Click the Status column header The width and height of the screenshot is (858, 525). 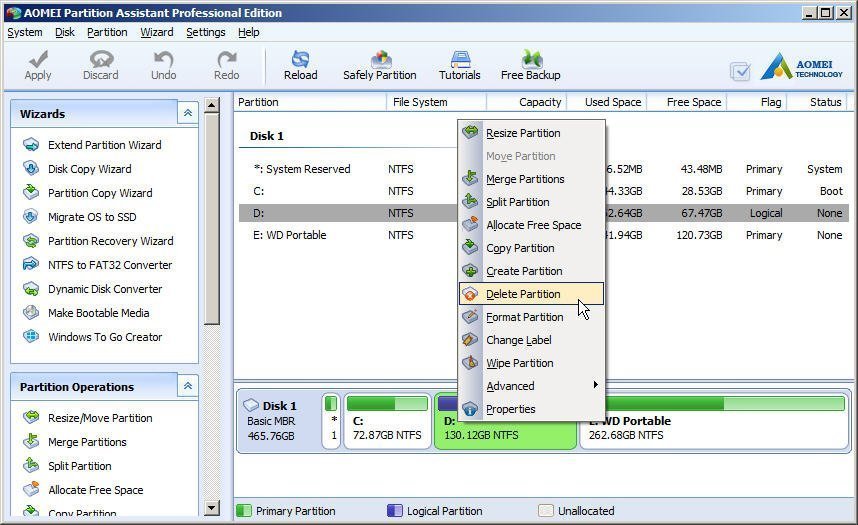[x=817, y=102]
